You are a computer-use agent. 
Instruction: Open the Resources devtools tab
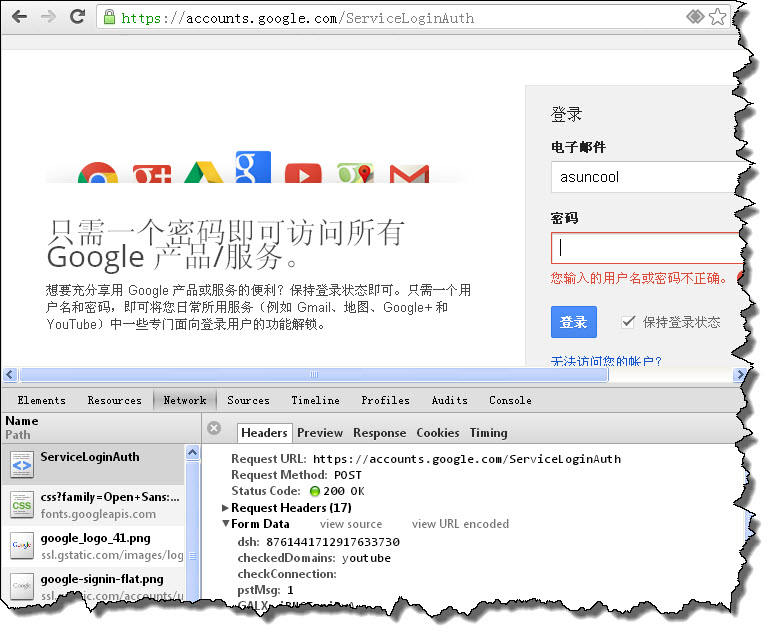(x=115, y=400)
